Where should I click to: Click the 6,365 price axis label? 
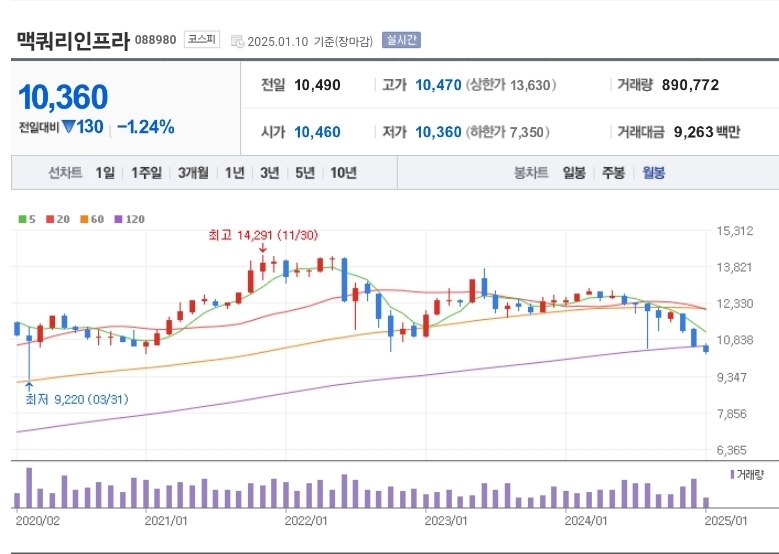tap(732, 450)
